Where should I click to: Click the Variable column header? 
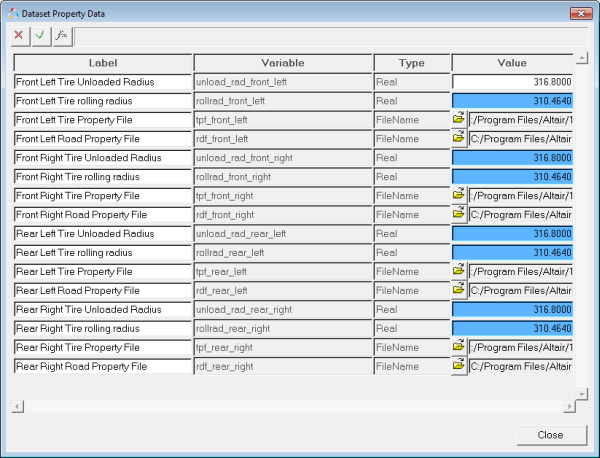point(283,62)
